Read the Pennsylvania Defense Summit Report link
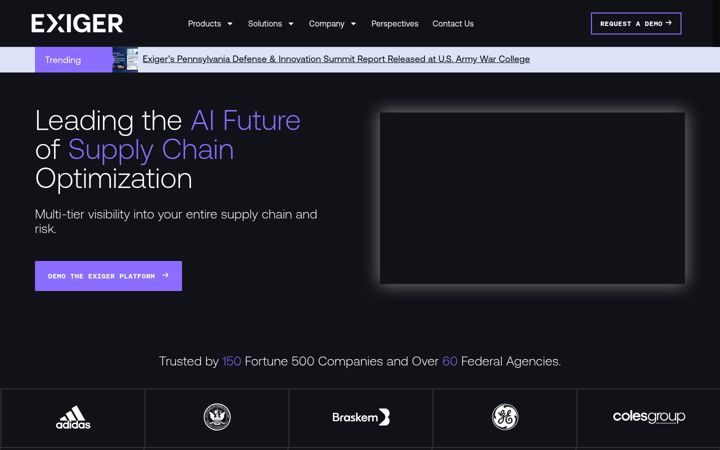The width and height of the screenshot is (720, 450). click(336, 59)
